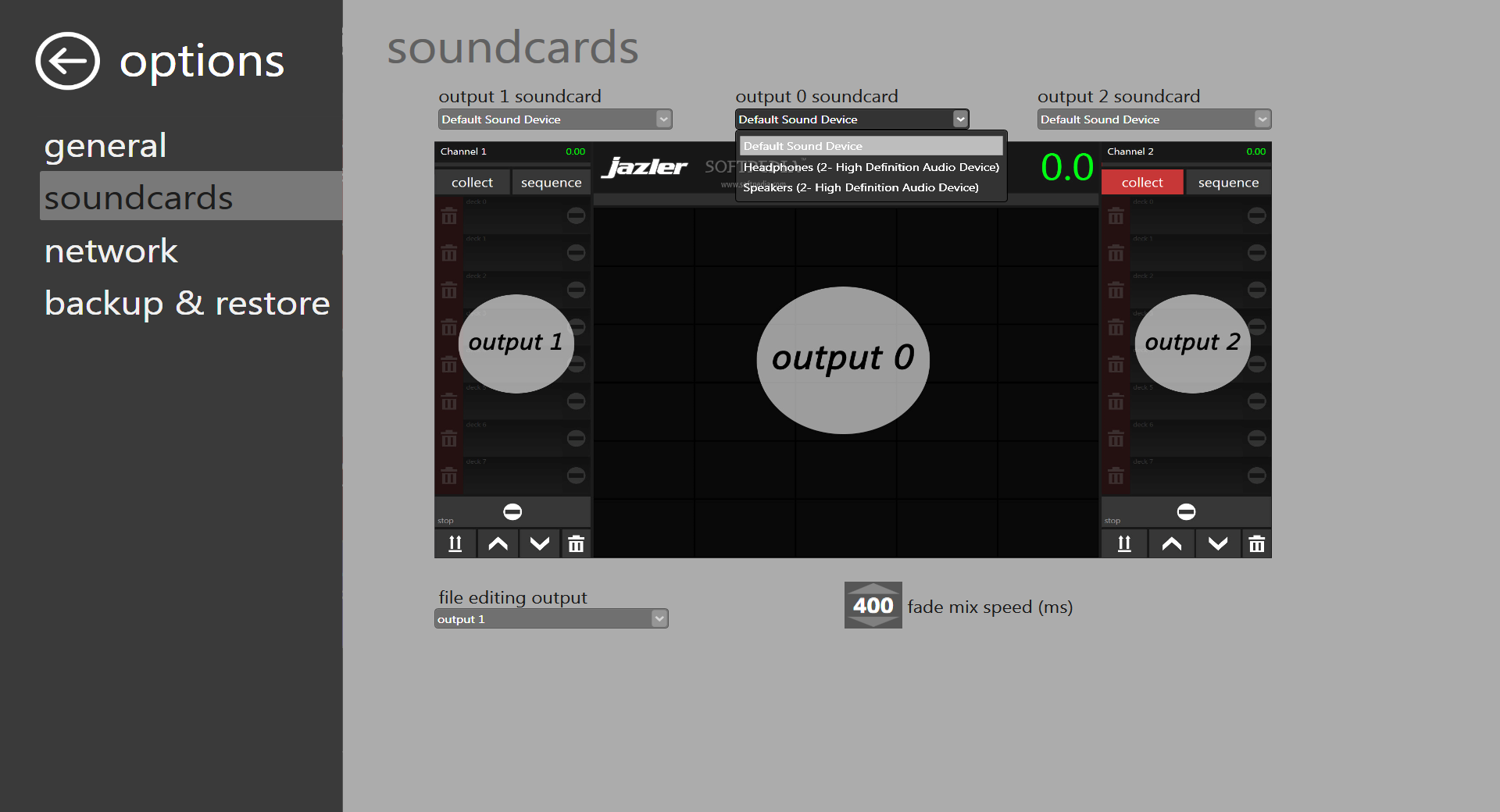The width and height of the screenshot is (1500, 812).
Task: Click the trash icon for Channel 2 deck 7
Action: tap(1116, 475)
